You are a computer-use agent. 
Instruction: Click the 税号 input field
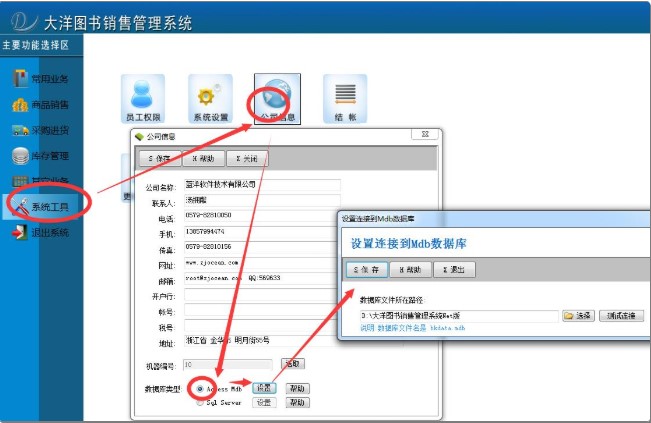click(x=260, y=325)
